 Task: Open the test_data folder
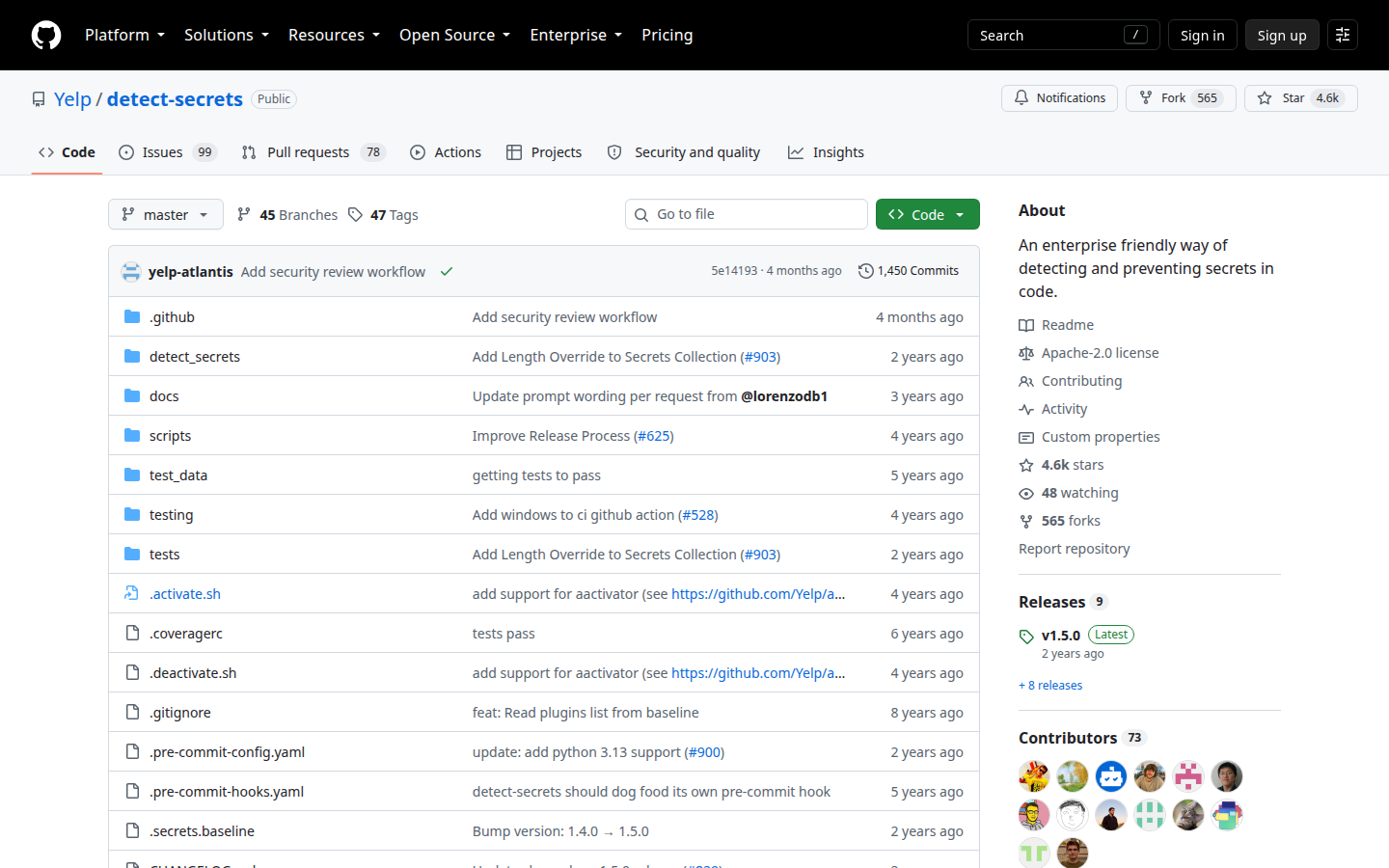point(178,475)
